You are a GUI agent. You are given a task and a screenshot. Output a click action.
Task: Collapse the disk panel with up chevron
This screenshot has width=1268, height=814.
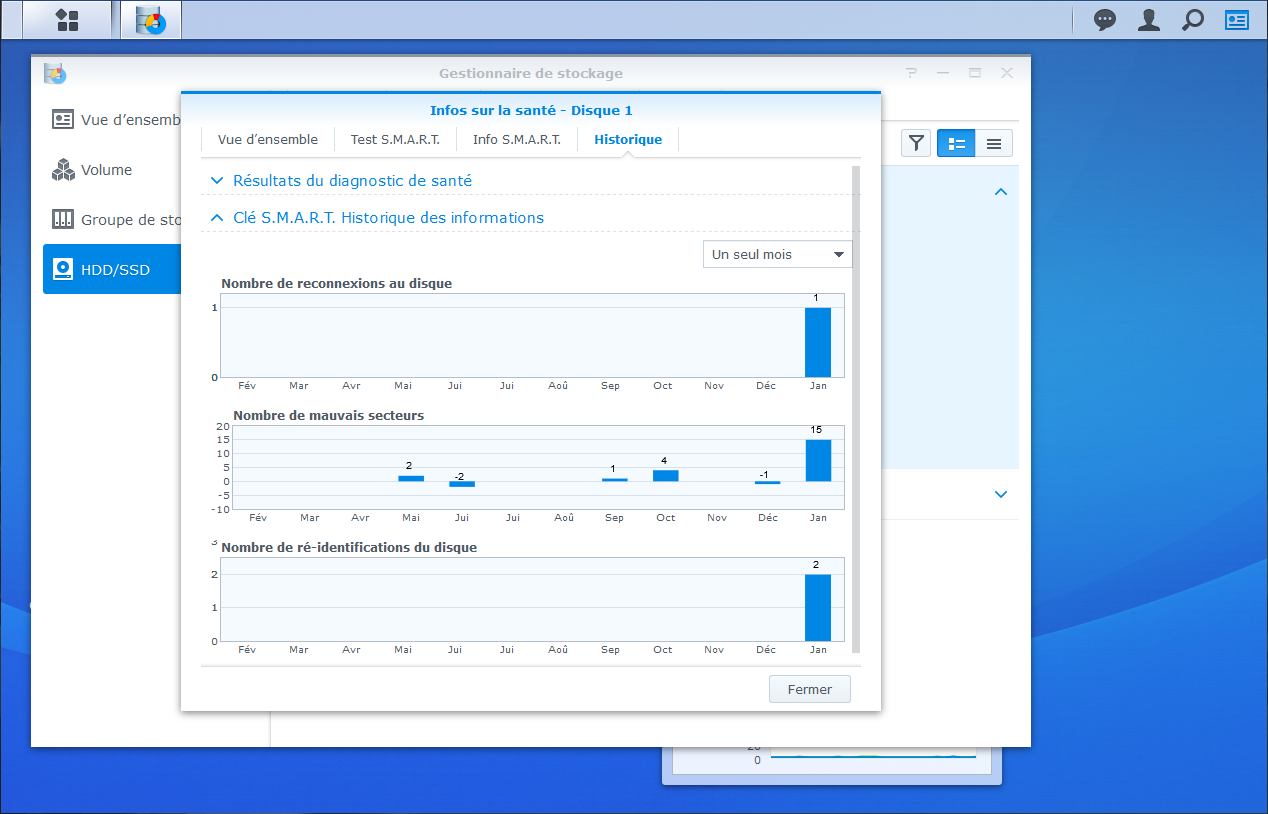1001,192
